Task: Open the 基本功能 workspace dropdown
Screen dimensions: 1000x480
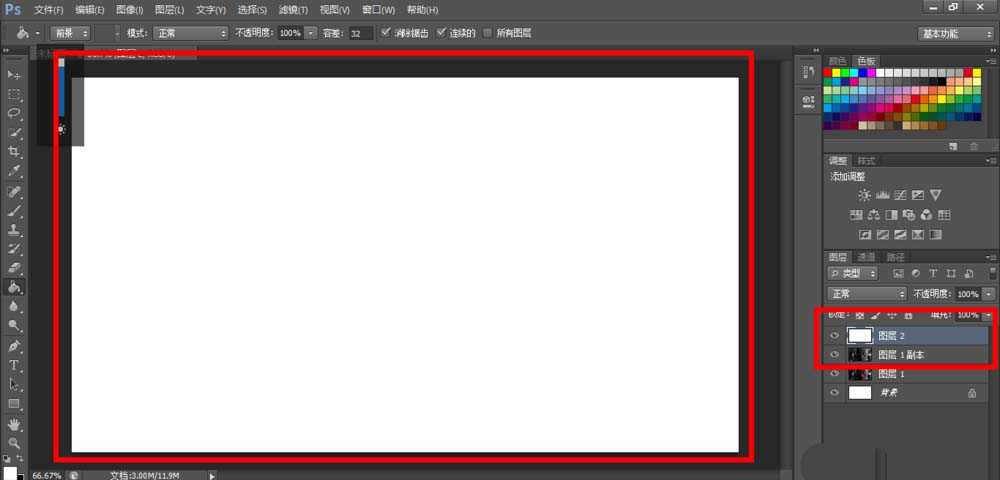Action: (955, 33)
